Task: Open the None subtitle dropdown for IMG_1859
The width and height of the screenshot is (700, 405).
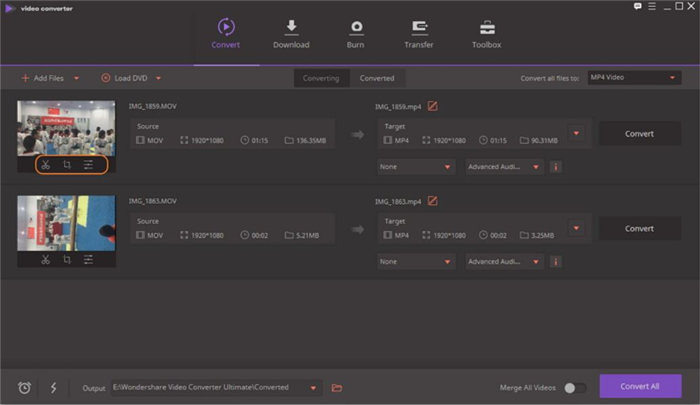Action: pos(416,167)
